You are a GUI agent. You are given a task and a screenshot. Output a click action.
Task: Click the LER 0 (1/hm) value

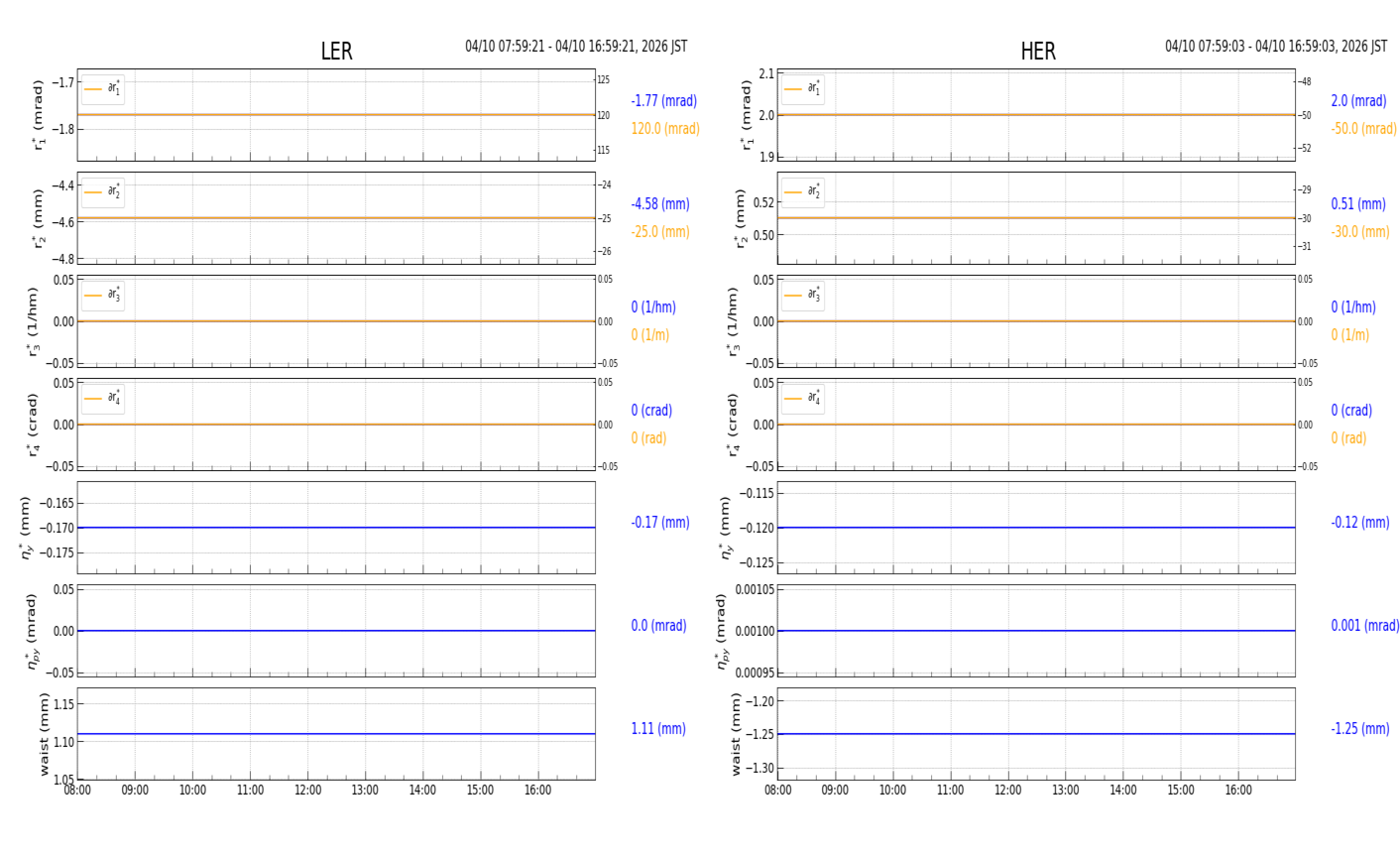click(x=653, y=307)
